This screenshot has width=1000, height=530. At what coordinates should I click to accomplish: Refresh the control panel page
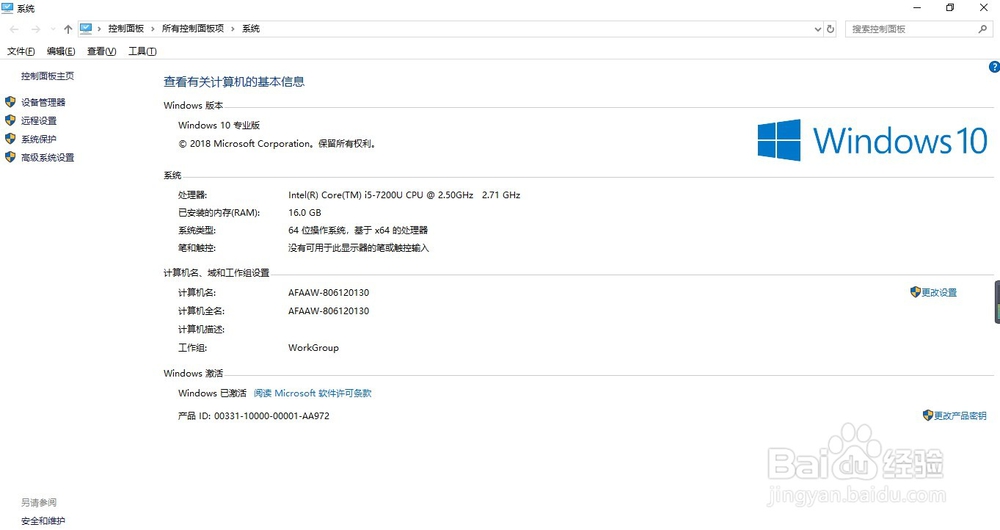click(x=830, y=29)
